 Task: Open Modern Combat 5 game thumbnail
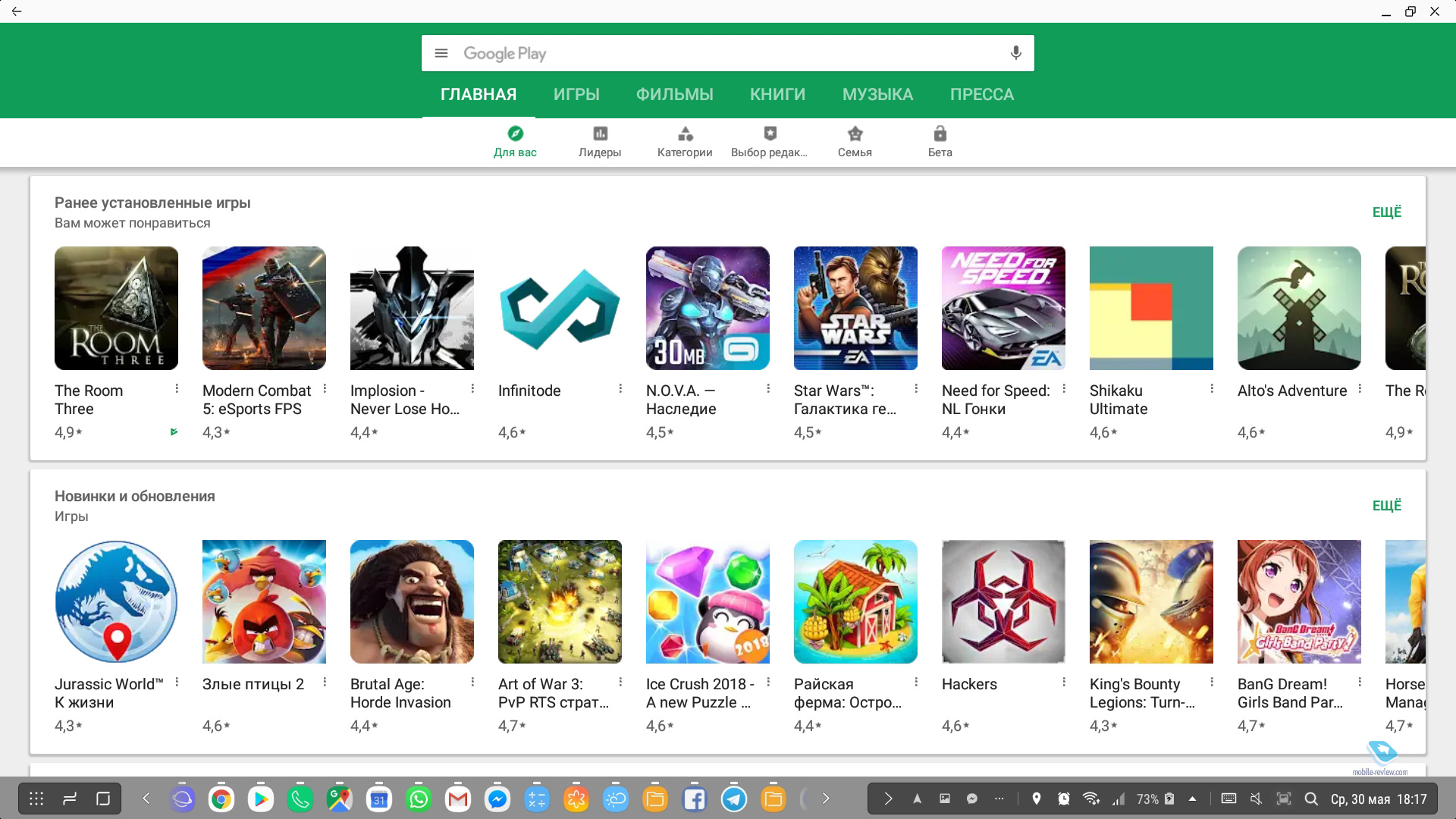[264, 308]
